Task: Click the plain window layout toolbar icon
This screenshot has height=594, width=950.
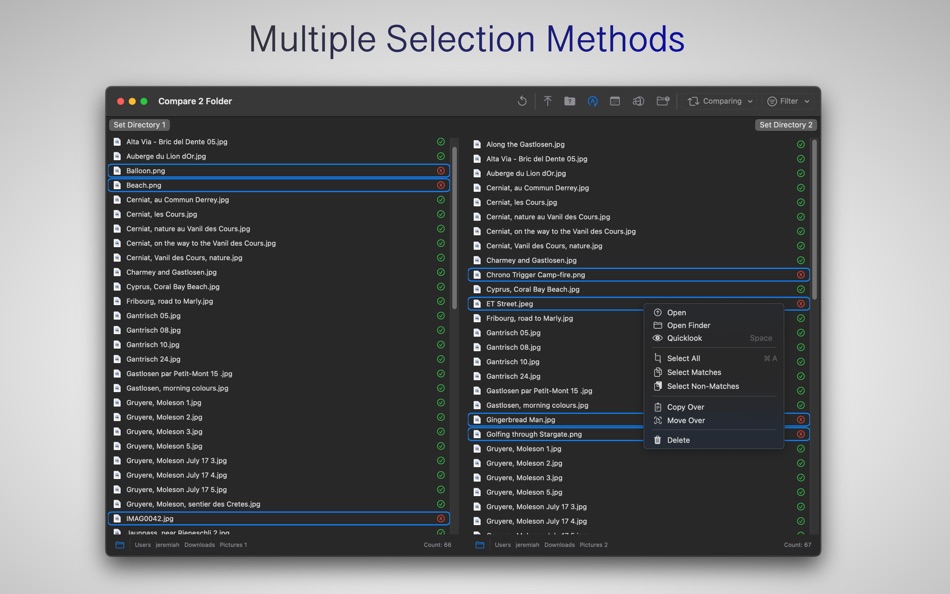Action: click(x=615, y=101)
